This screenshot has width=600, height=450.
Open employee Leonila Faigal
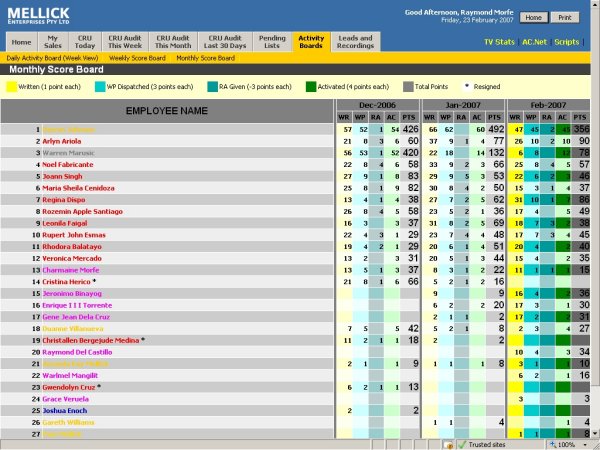click(65, 223)
